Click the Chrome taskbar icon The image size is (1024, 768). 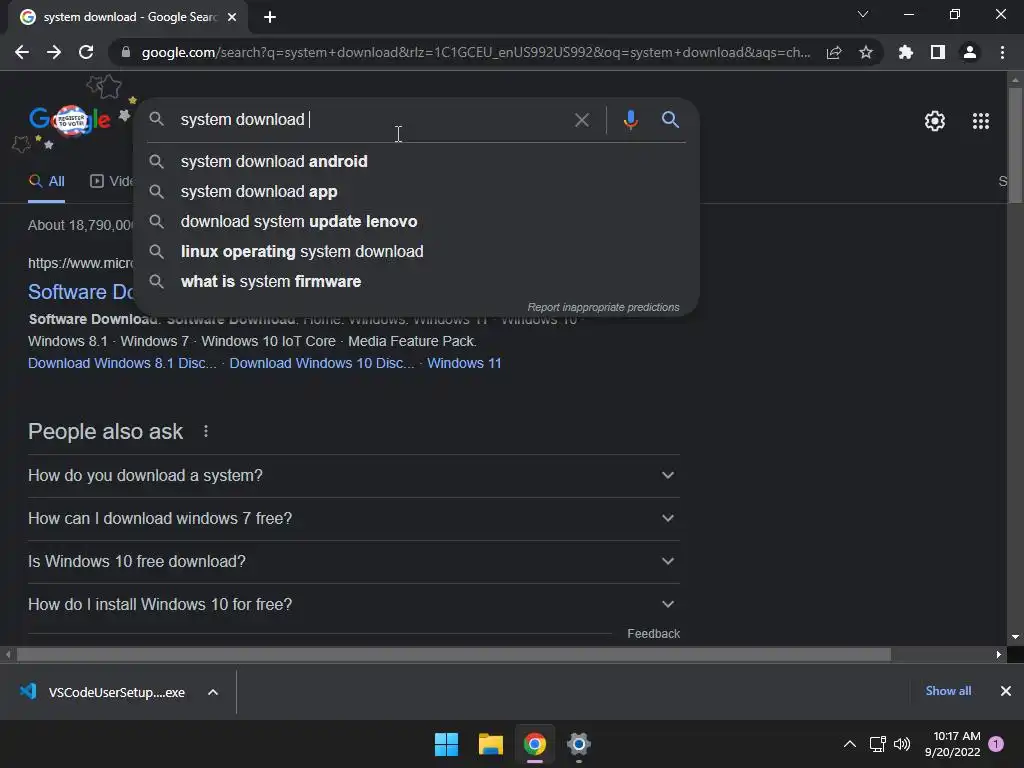tap(535, 744)
